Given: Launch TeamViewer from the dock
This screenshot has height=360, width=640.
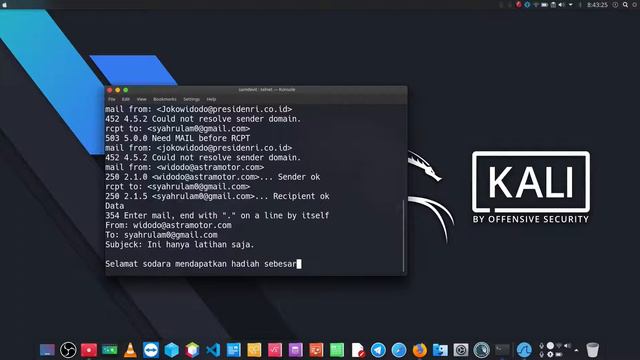Looking at the screenshot, I should coord(151,350).
